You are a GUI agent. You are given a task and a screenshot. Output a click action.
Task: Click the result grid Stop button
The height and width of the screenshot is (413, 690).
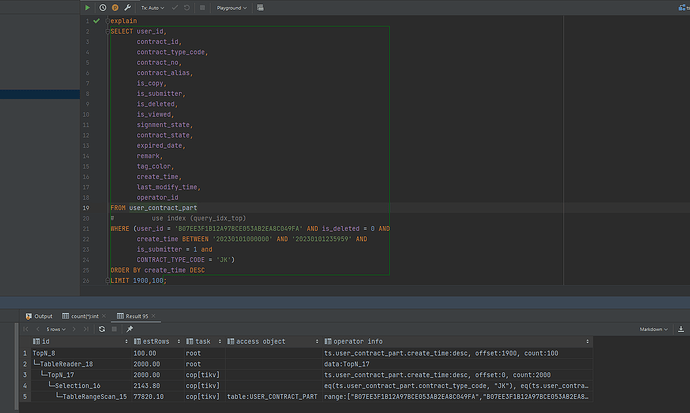[x=114, y=329]
